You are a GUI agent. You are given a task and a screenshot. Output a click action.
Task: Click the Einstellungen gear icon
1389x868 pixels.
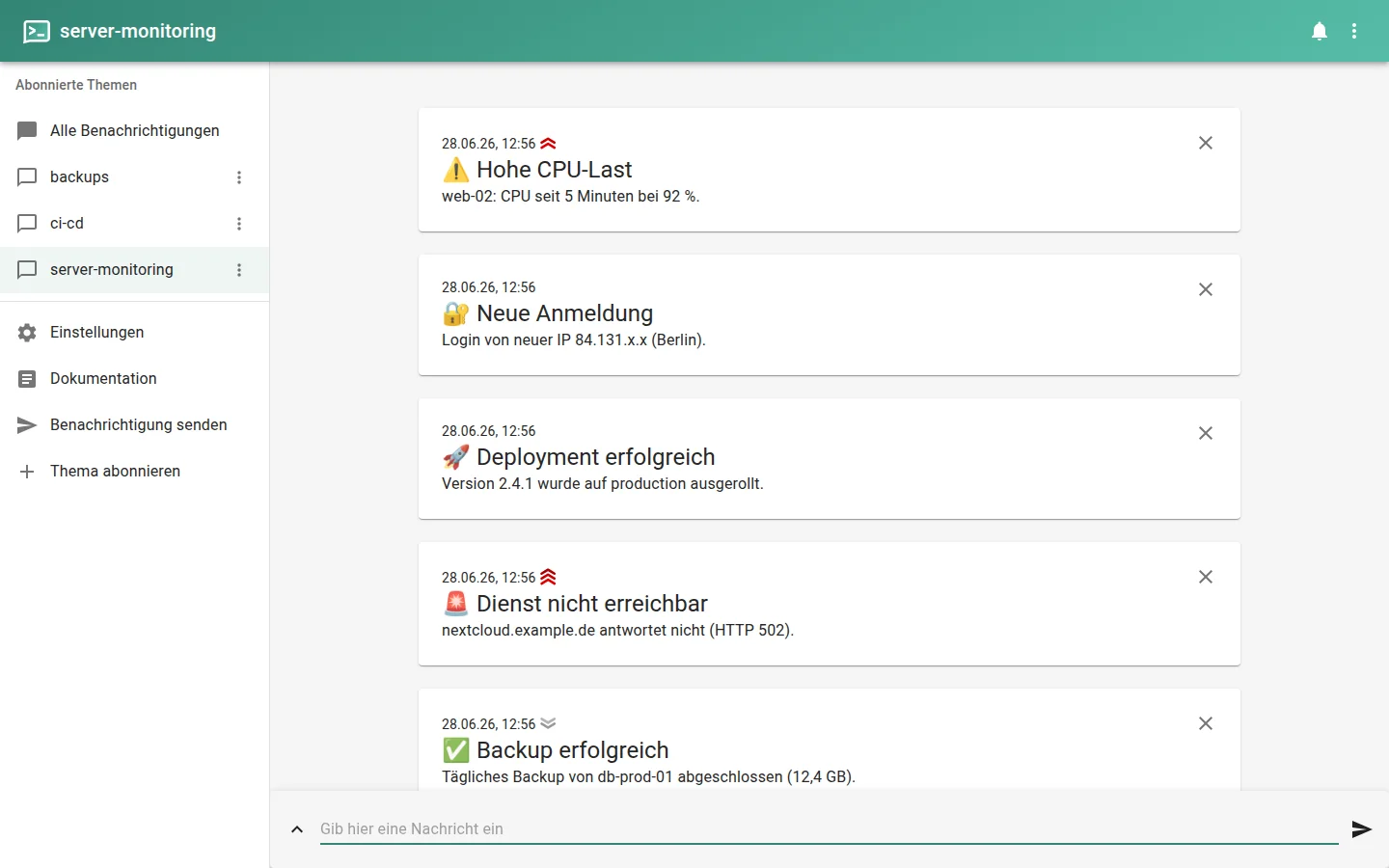click(27, 332)
